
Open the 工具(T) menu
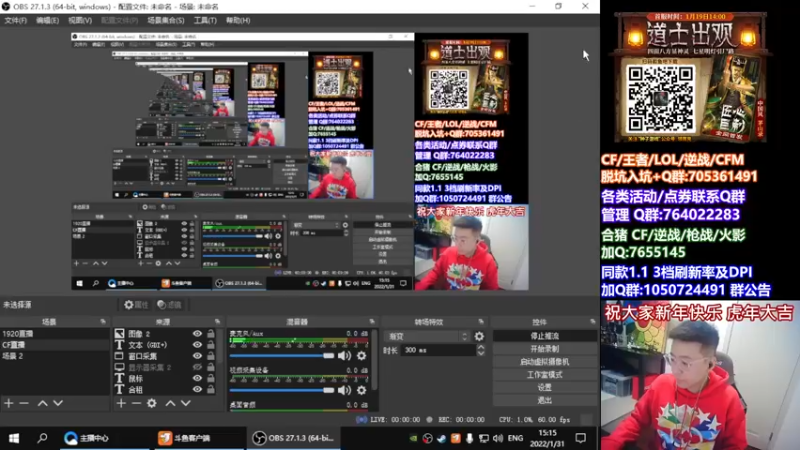point(205,20)
